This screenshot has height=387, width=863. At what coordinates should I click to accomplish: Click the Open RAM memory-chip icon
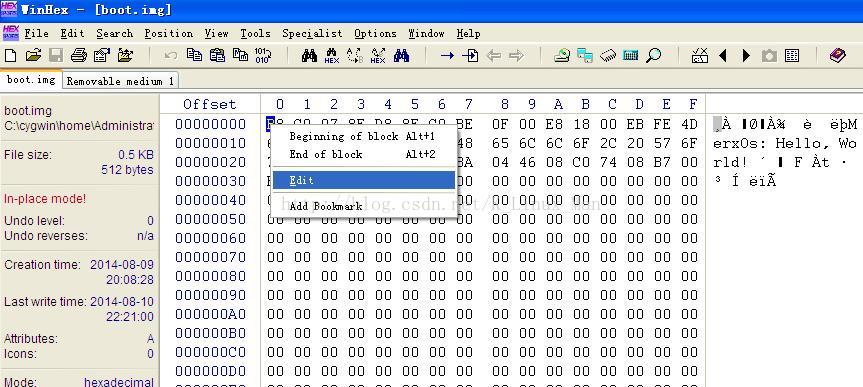[608, 56]
